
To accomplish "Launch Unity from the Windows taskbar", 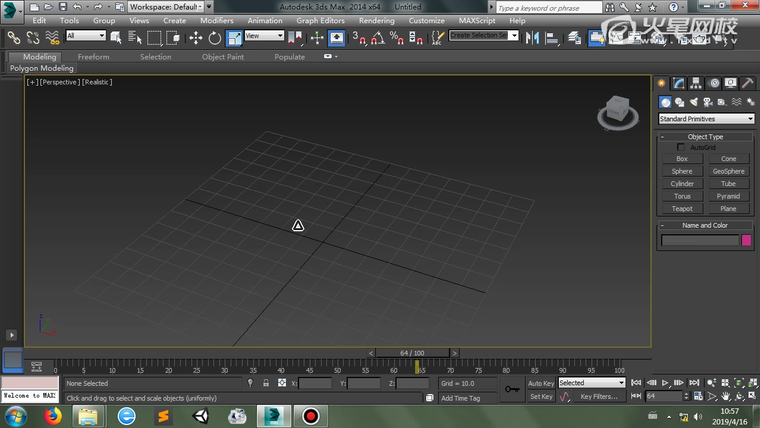I will (x=199, y=415).
